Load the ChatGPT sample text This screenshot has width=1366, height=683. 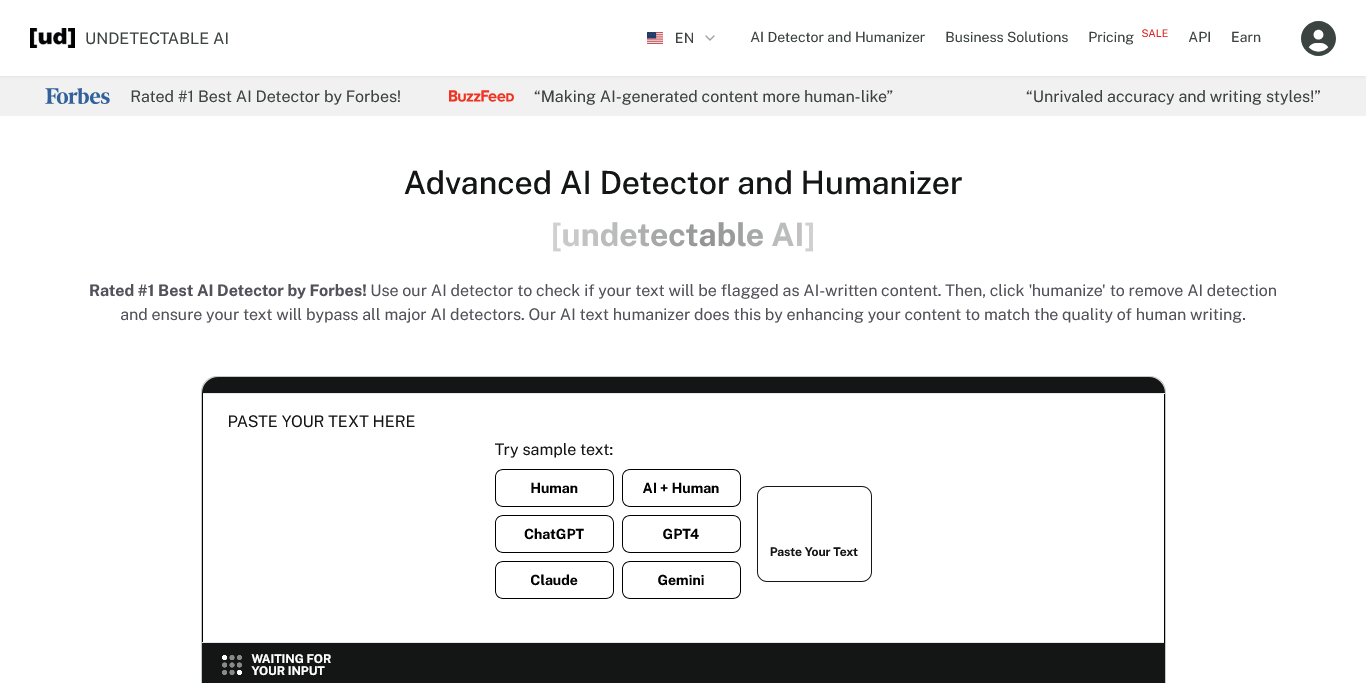tap(554, 534)
